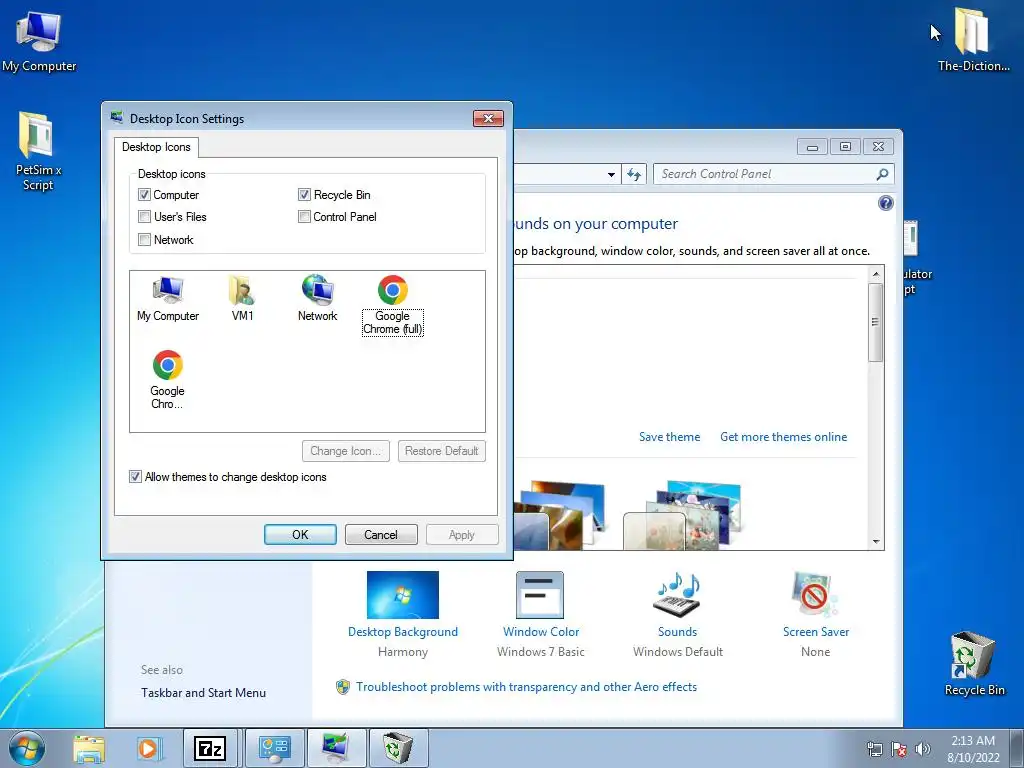Click the Apply button
This screenshot has height=768, width=1024.
(462, 535)
